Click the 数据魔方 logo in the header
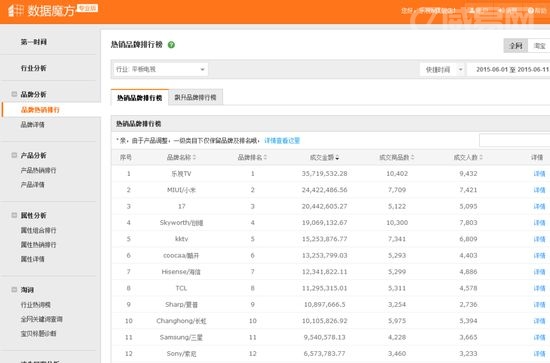The image size is (550, 363). 52,10
